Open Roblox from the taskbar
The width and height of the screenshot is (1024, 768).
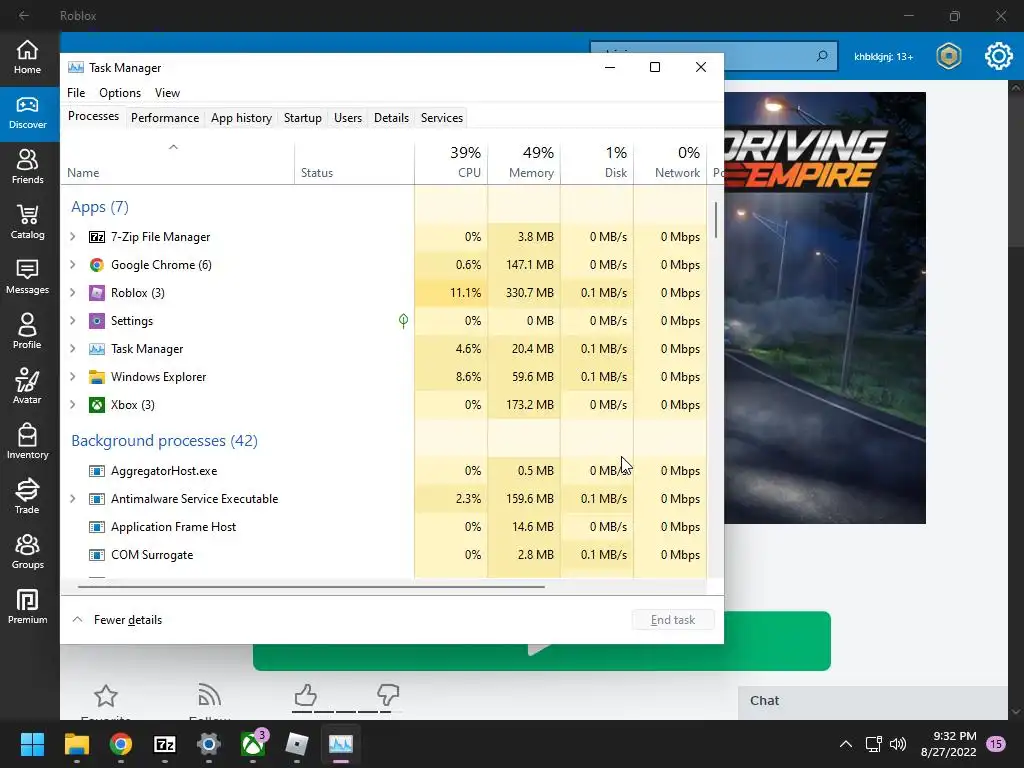tap(297, 744)
